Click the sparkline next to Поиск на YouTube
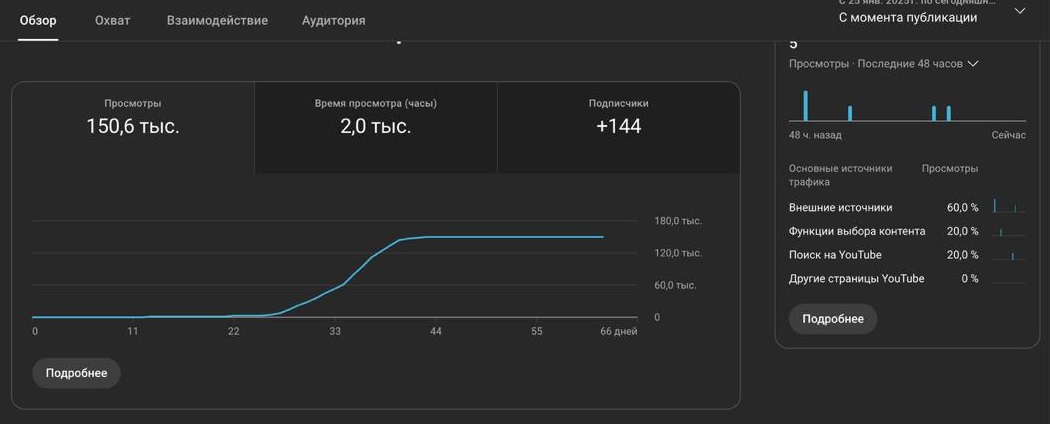Viewport: 1050px width, 424px height. (x=1009, y=255)
